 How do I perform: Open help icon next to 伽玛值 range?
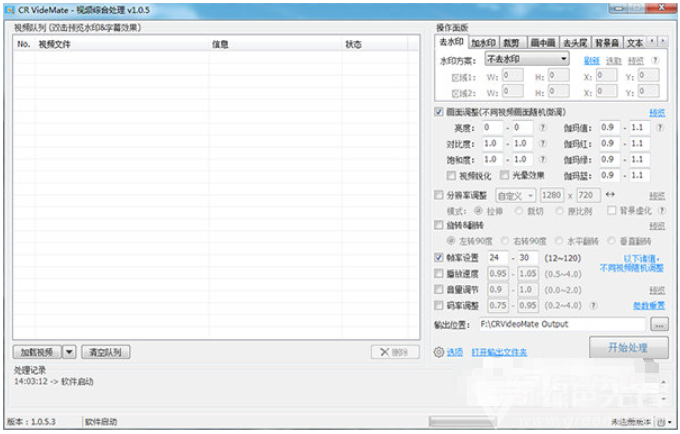pyautogui.click(x=660, y=127)
